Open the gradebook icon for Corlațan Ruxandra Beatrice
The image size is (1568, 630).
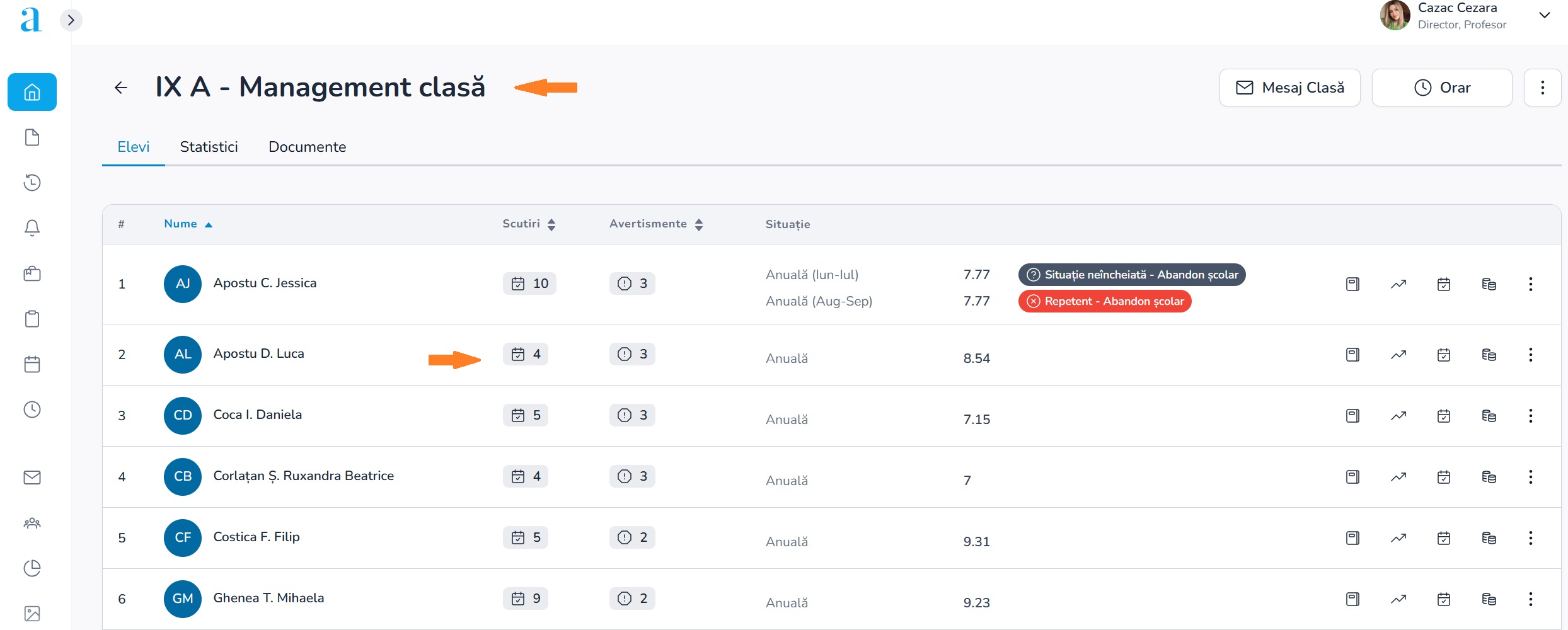coord(1352,477)
